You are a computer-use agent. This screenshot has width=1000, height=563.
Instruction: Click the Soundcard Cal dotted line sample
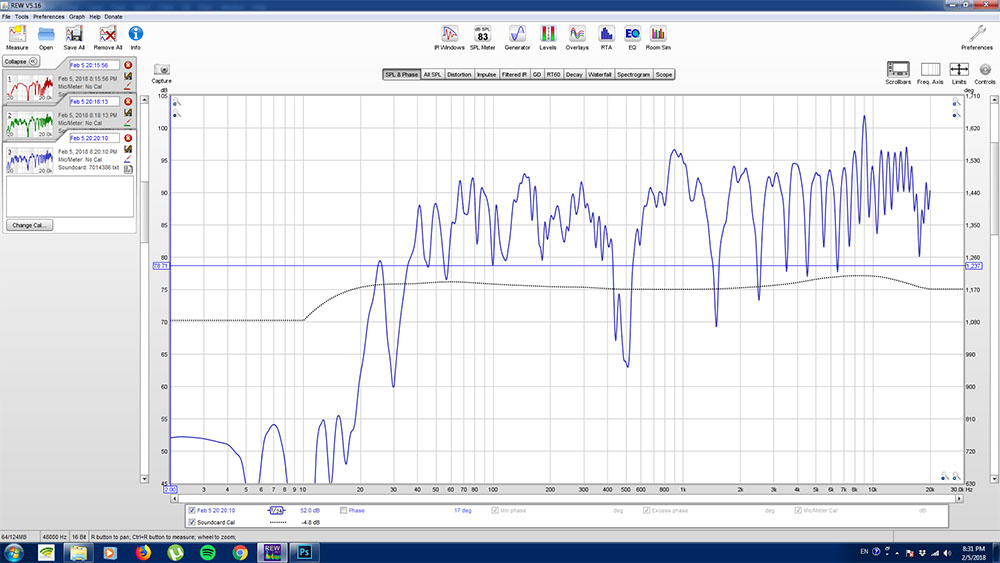point(277,522)
